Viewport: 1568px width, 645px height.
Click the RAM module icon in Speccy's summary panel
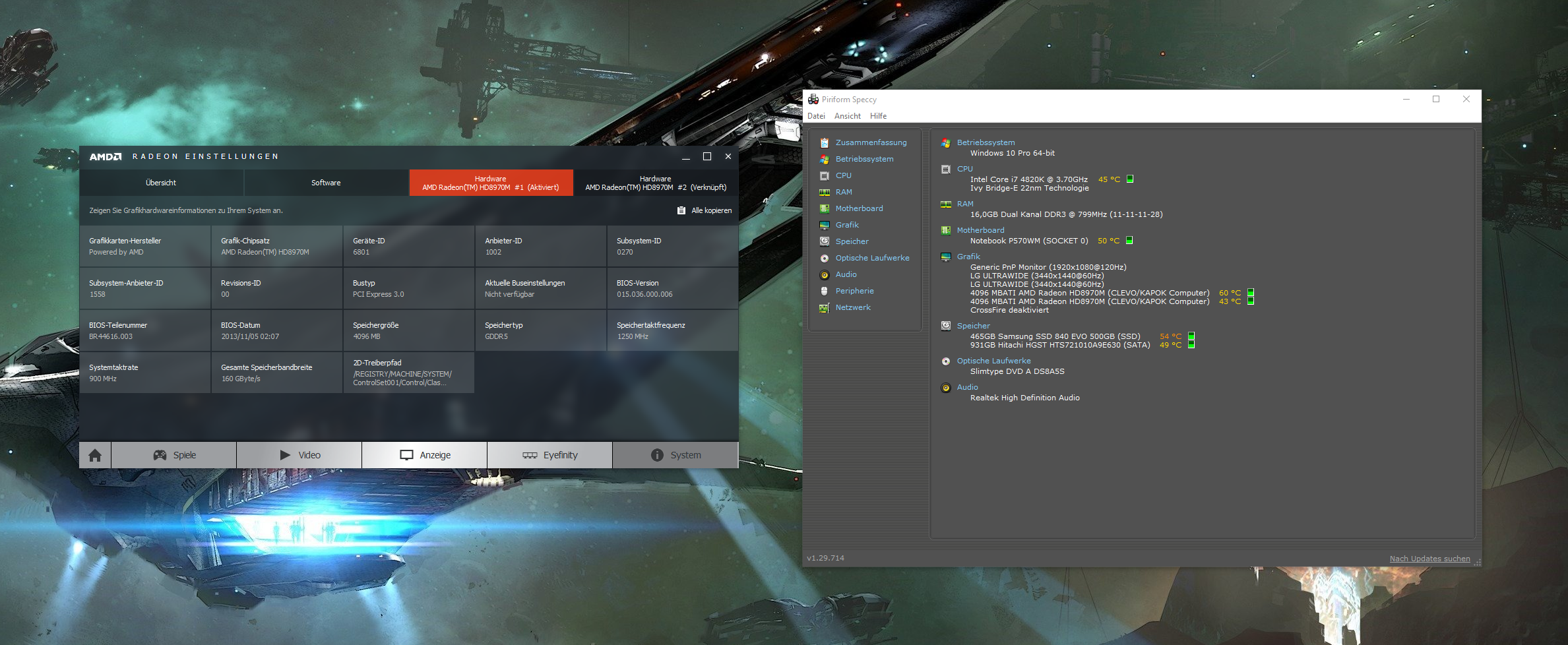946,204
